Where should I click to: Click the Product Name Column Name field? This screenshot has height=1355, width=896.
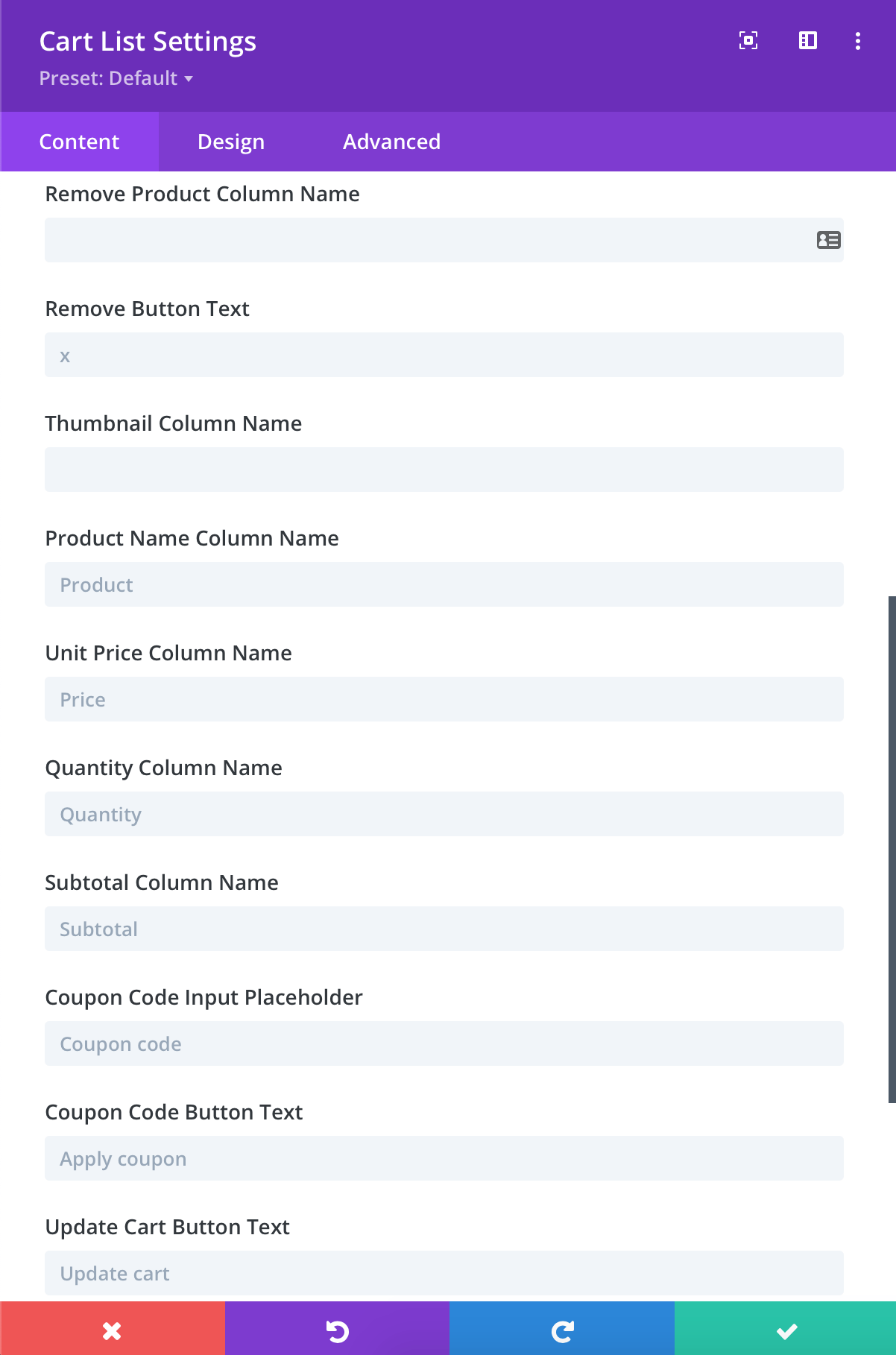point(444,584)
